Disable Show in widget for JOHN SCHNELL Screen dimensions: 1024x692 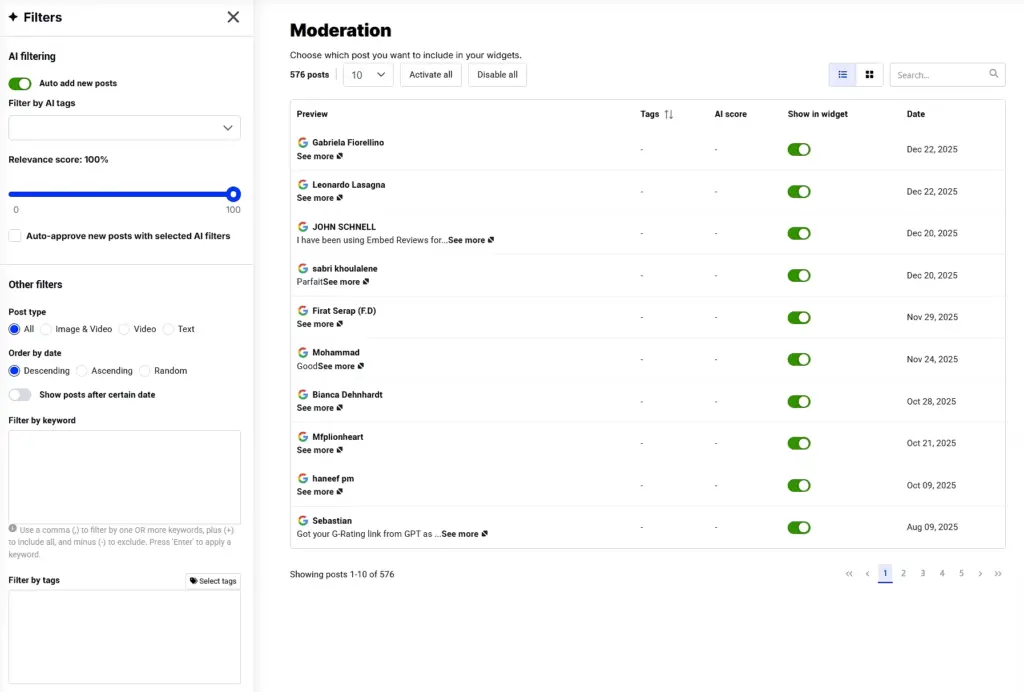798,233
